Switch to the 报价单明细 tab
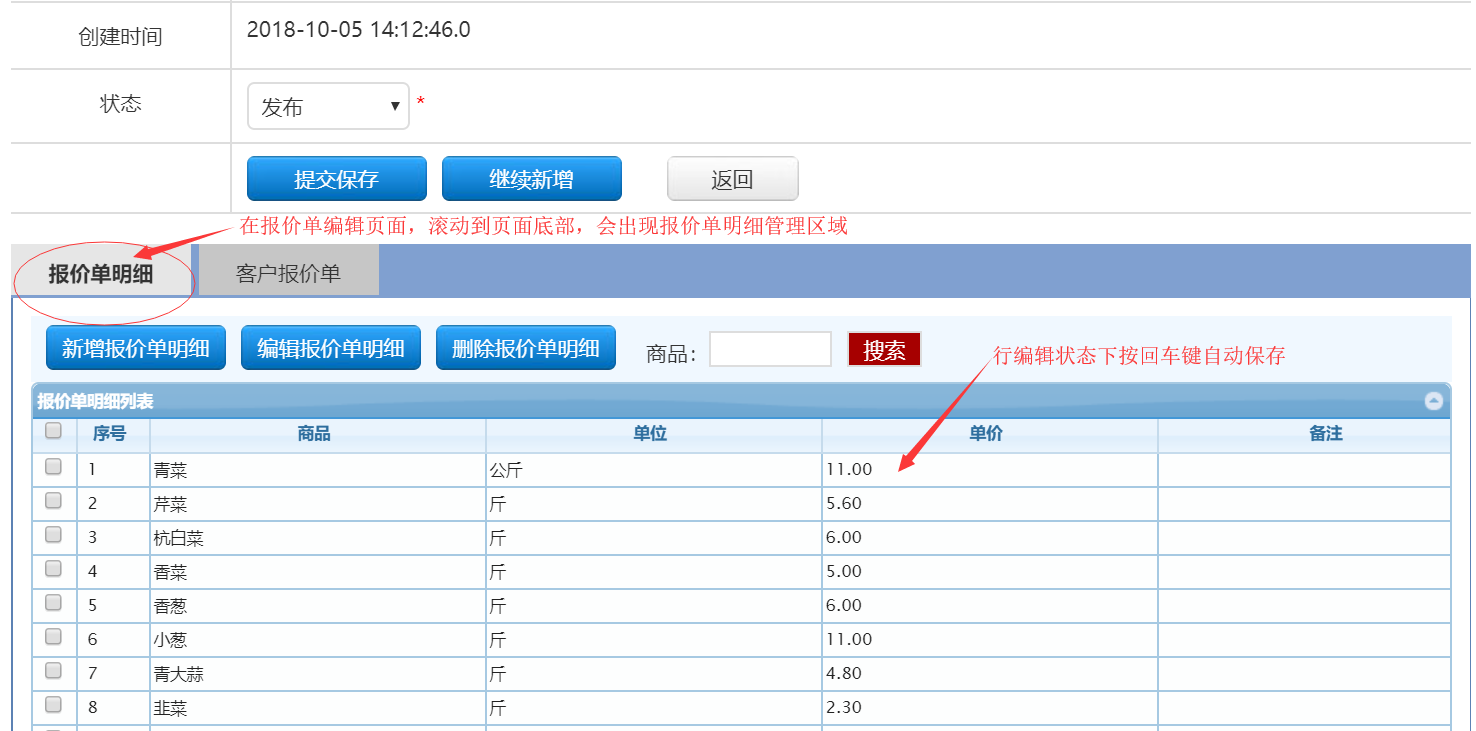This screenshot has width=1476, height=731. [101, 274]
